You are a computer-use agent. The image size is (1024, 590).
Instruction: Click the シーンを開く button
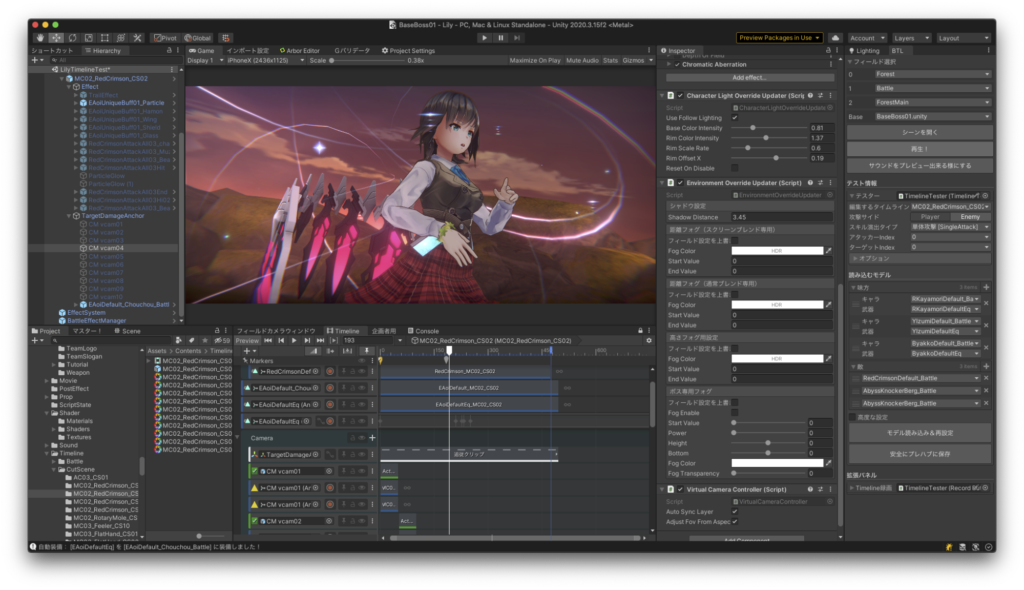click(x=920, y=132)
